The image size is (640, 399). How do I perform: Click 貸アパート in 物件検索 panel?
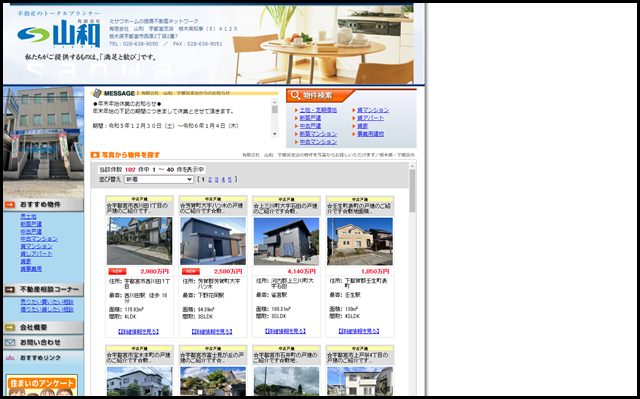click(x=371, y=118)
